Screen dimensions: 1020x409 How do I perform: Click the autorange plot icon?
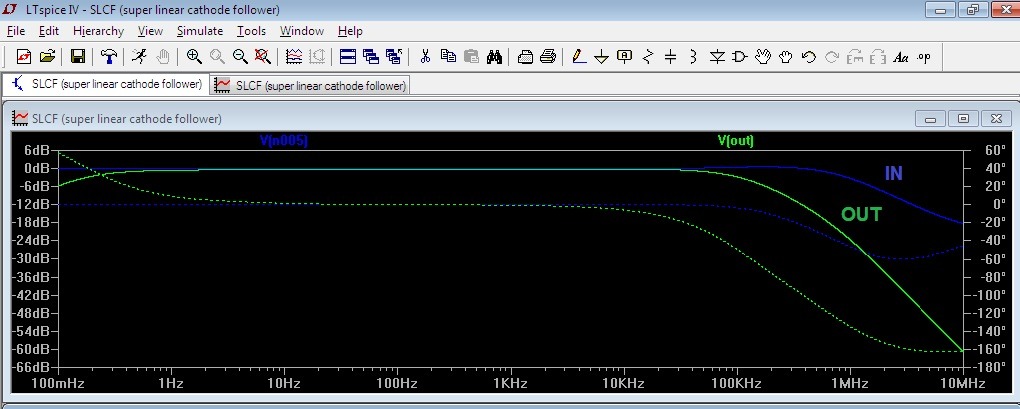pyautogui.click(x=294, y=57)
